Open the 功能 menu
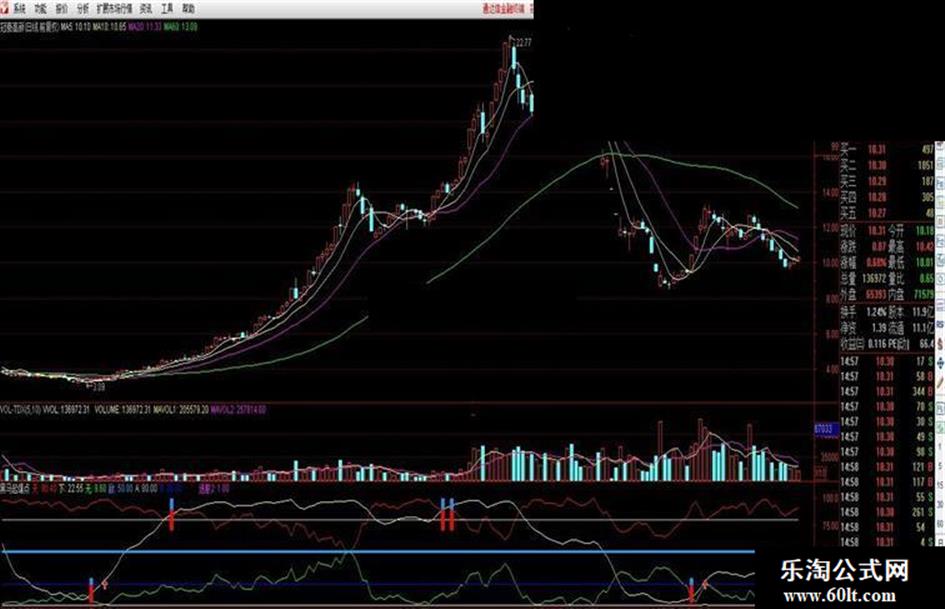 tap(40, 8)
